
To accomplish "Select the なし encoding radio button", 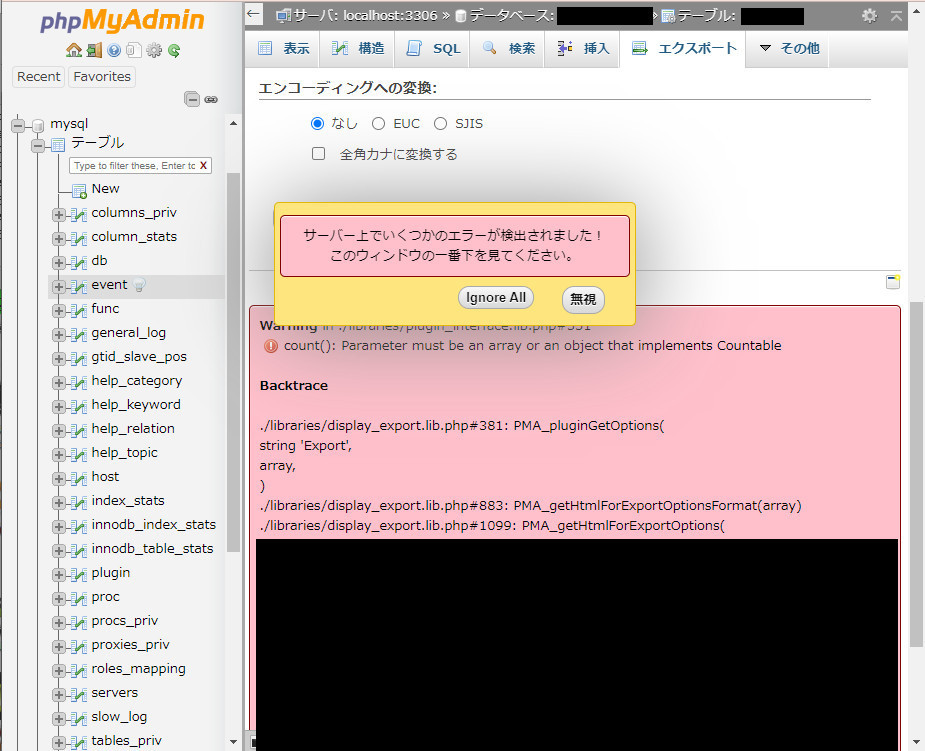I will tap(317, 123).
